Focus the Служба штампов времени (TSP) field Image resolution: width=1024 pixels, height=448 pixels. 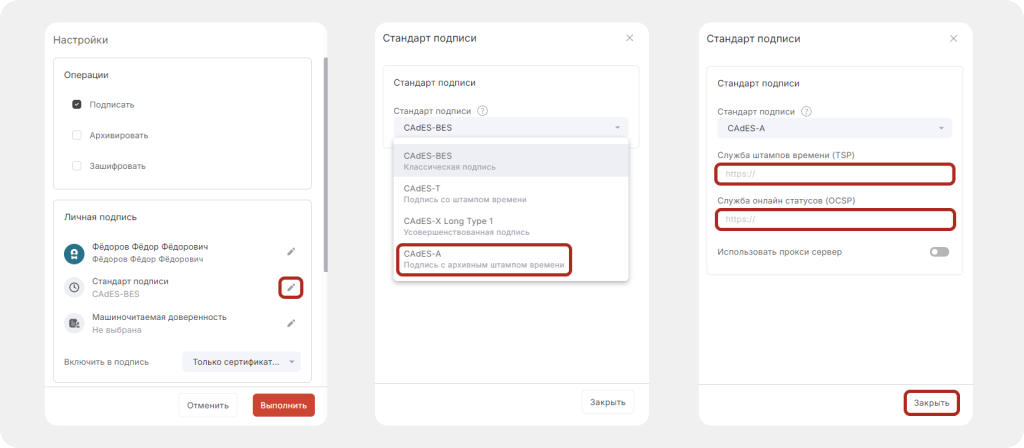834,174
